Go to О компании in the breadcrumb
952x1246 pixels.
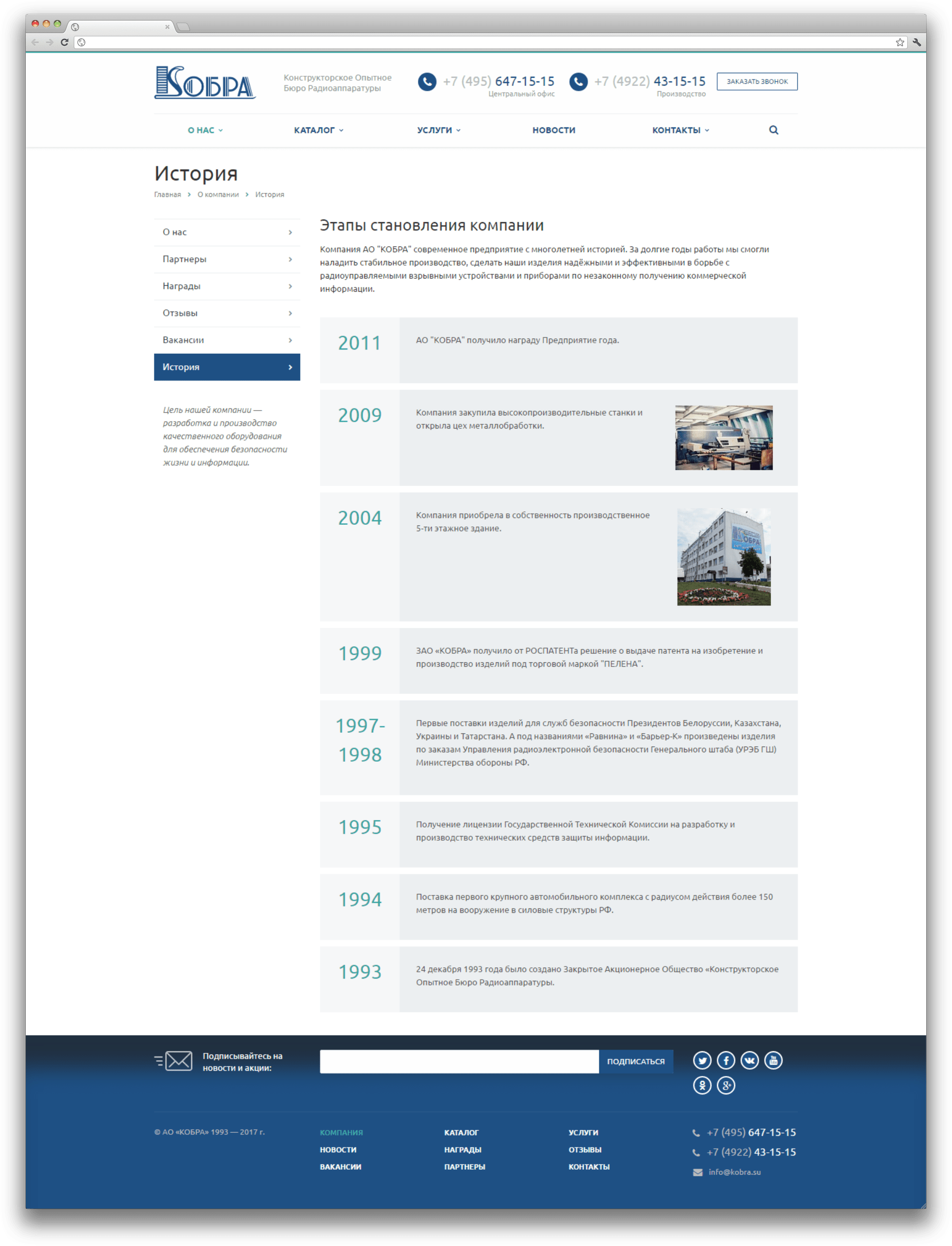pyautogui.click(x=218, y=195)
